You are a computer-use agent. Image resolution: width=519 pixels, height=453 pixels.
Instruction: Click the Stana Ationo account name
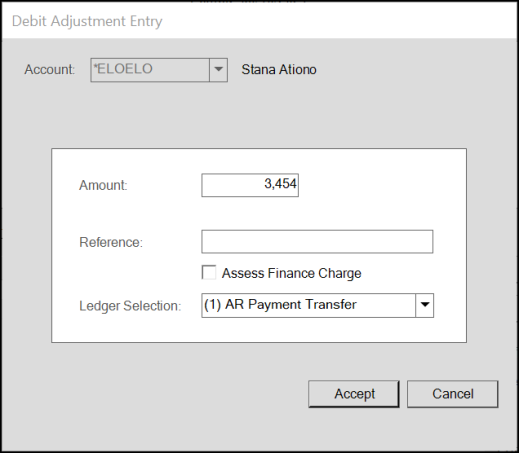[279, 70]
